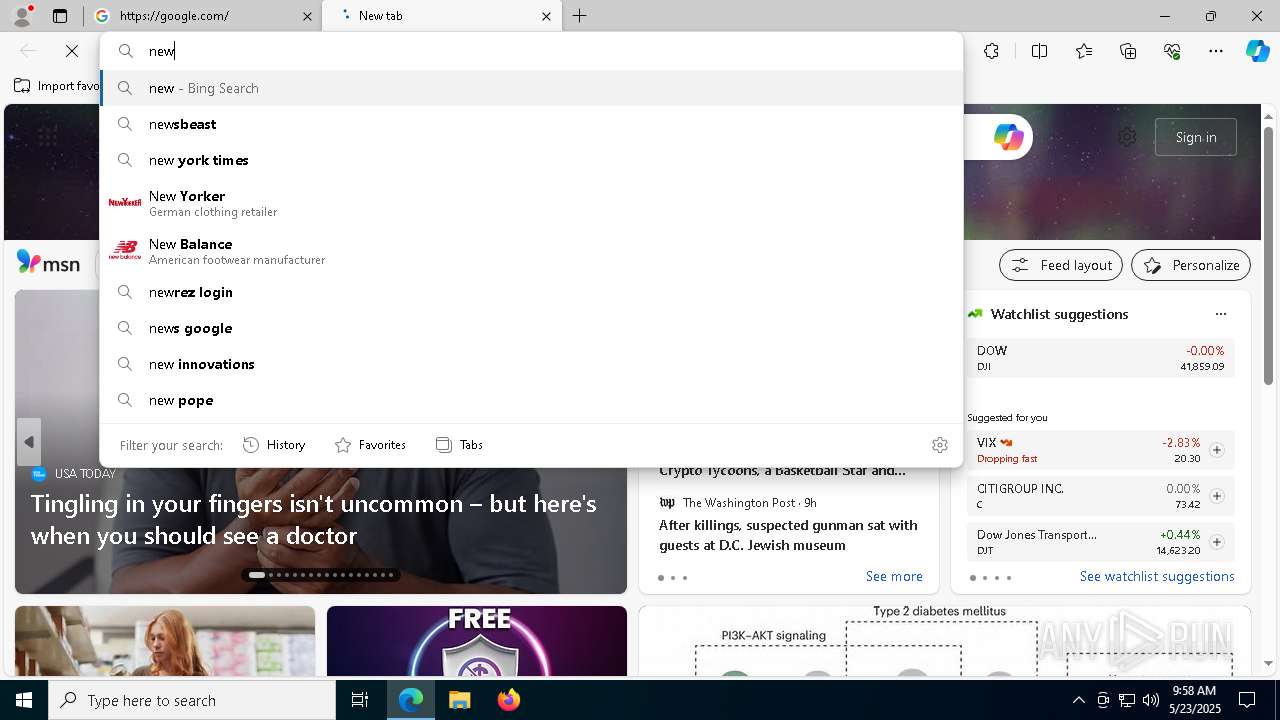Screen dimensions: 1280x720
Task: Select 'new pope' suggestion
Action: coord(532,400)
